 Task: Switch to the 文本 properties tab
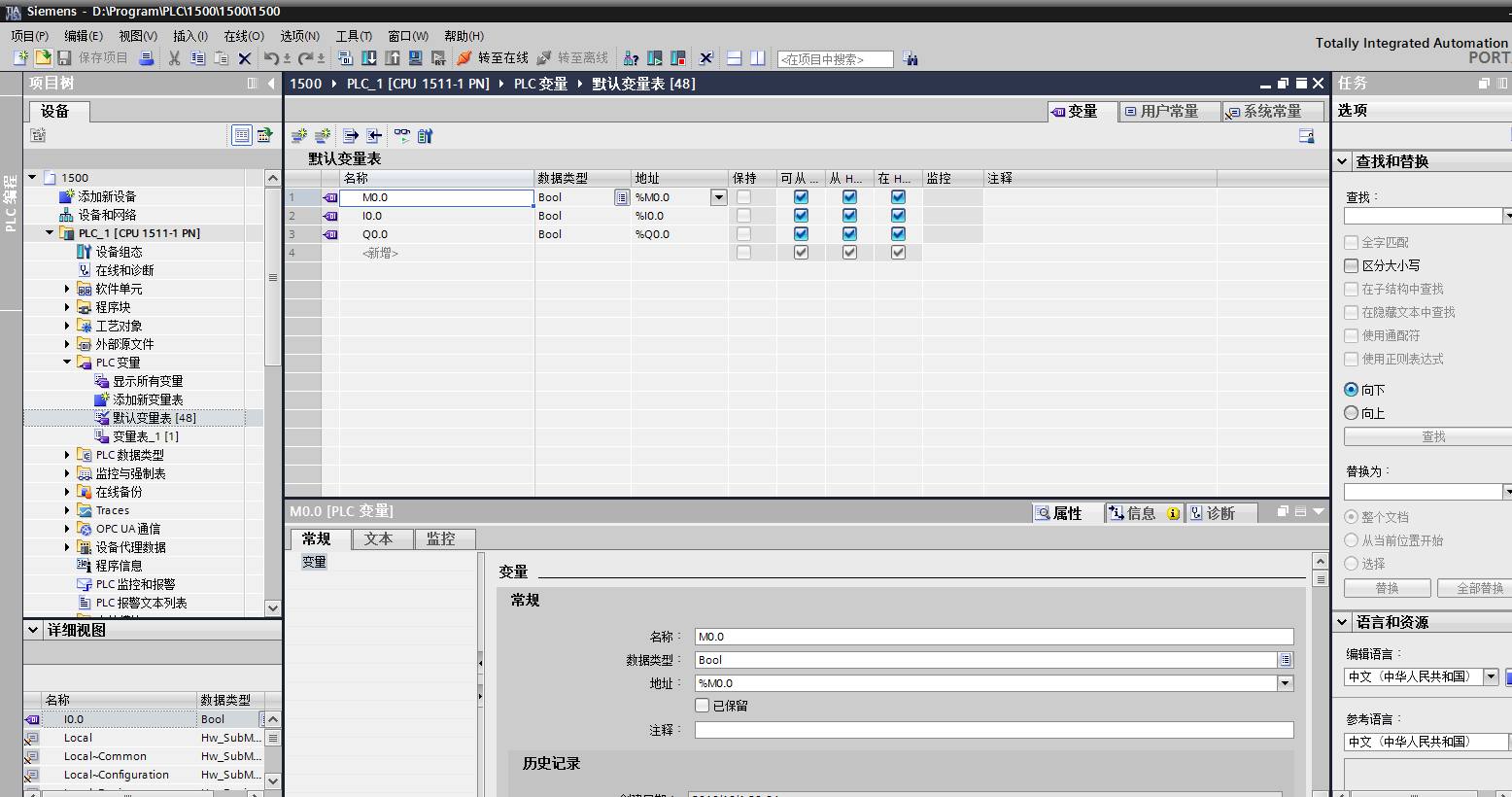[383, 538]
